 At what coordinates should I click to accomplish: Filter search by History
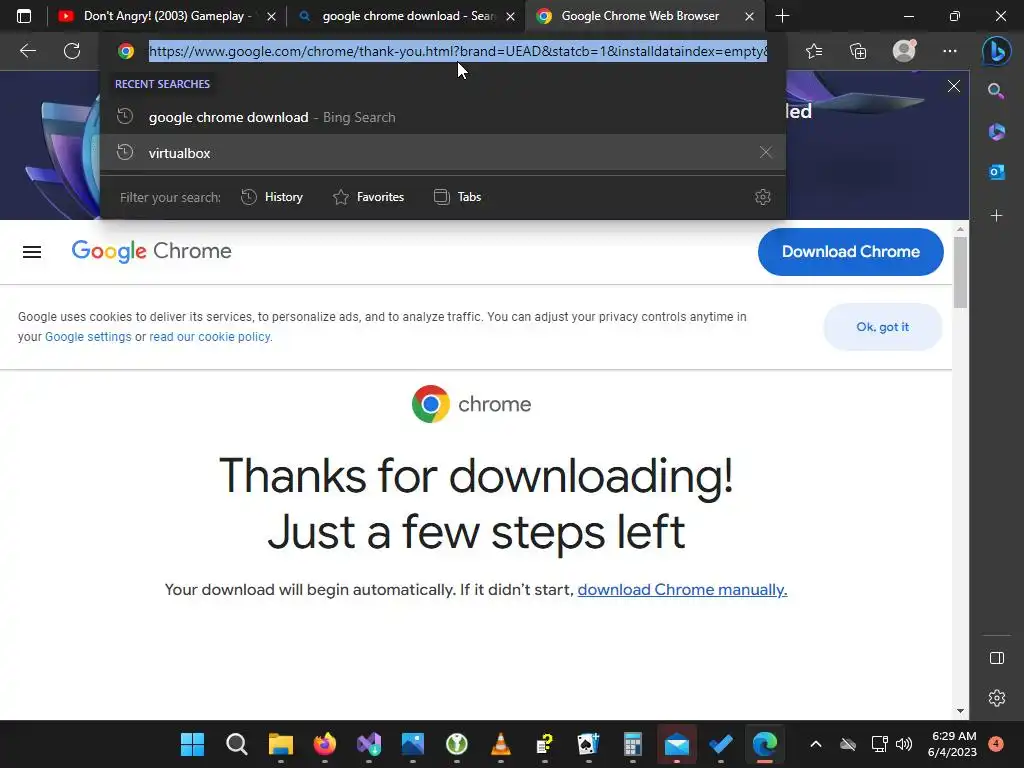272,197
